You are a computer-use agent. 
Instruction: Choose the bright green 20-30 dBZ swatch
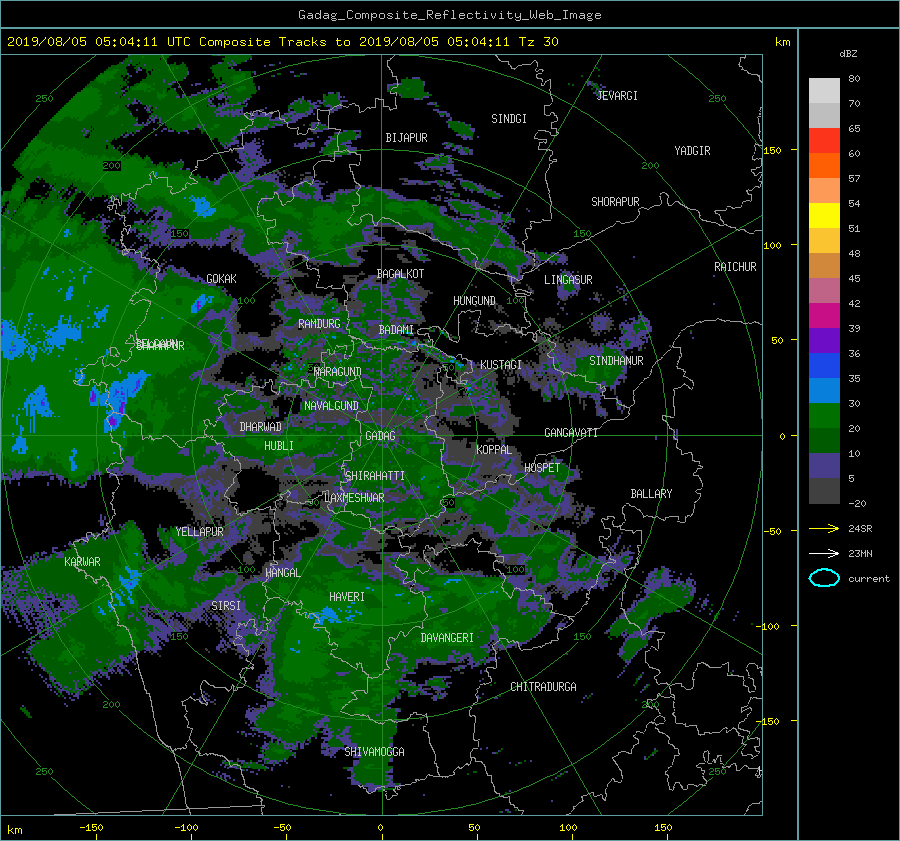point(824,416)
